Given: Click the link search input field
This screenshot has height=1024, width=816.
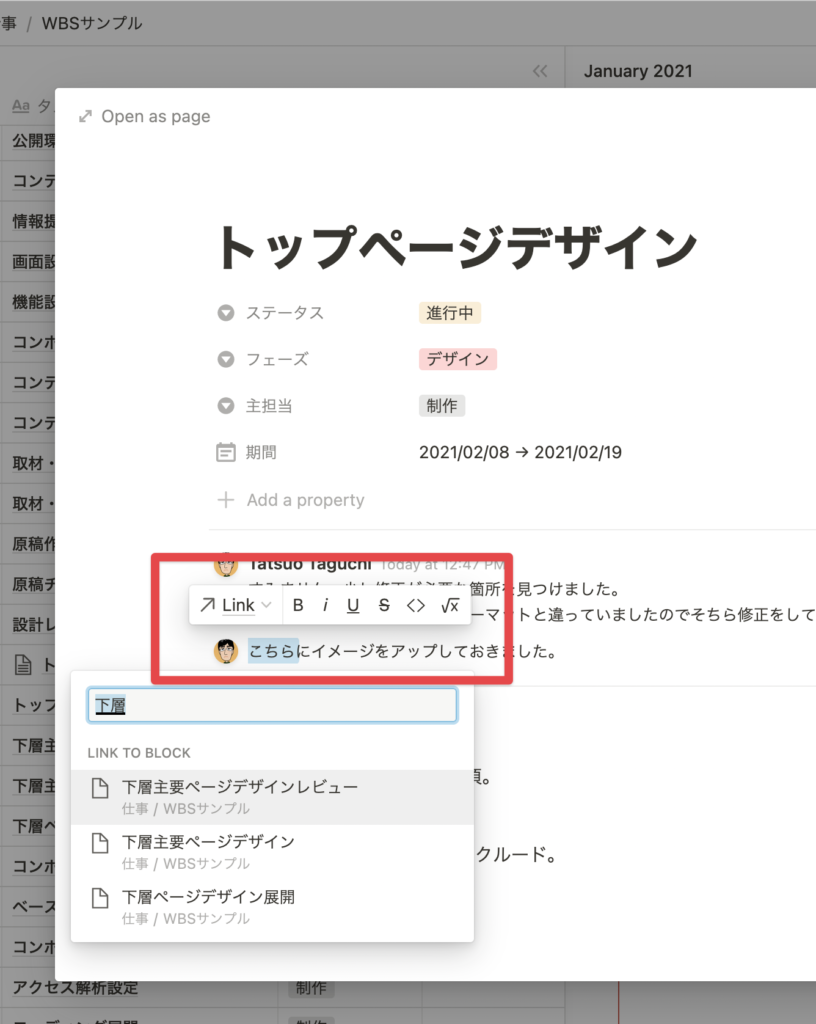Looking at the screenshot, I should [272, 705].
